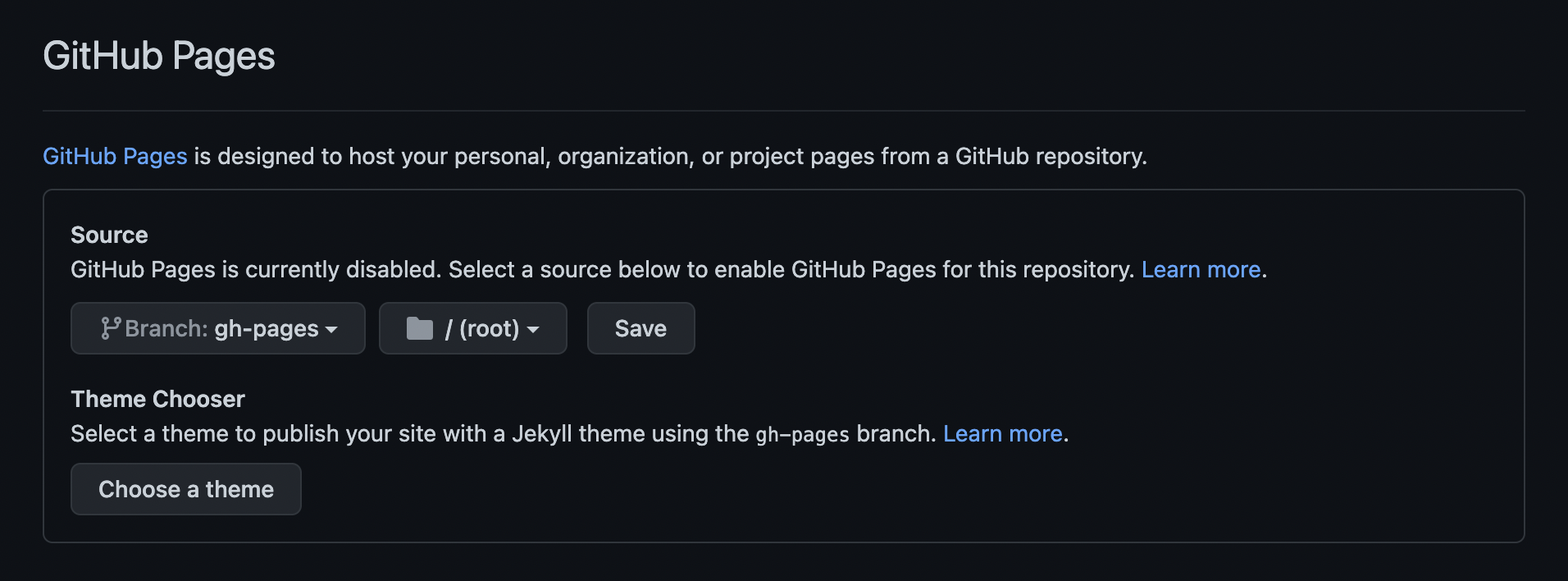Click the git branch icon
Viewport: 1568px width, 581px height.
tap(111, 328)
